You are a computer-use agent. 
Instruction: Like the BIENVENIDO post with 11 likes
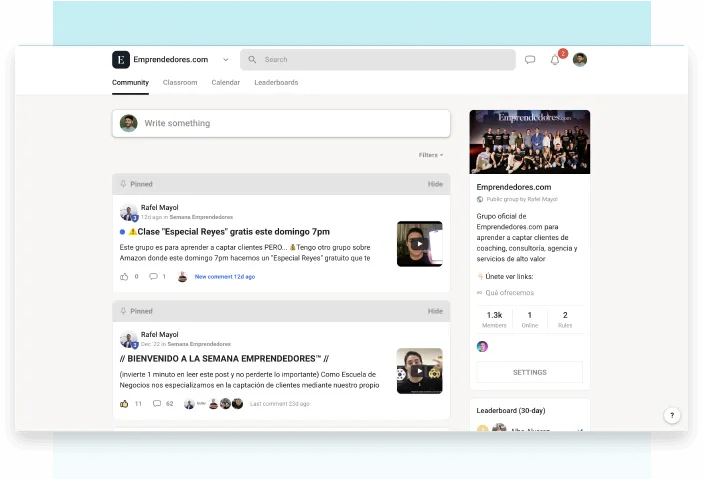click(x=124, y=404)
